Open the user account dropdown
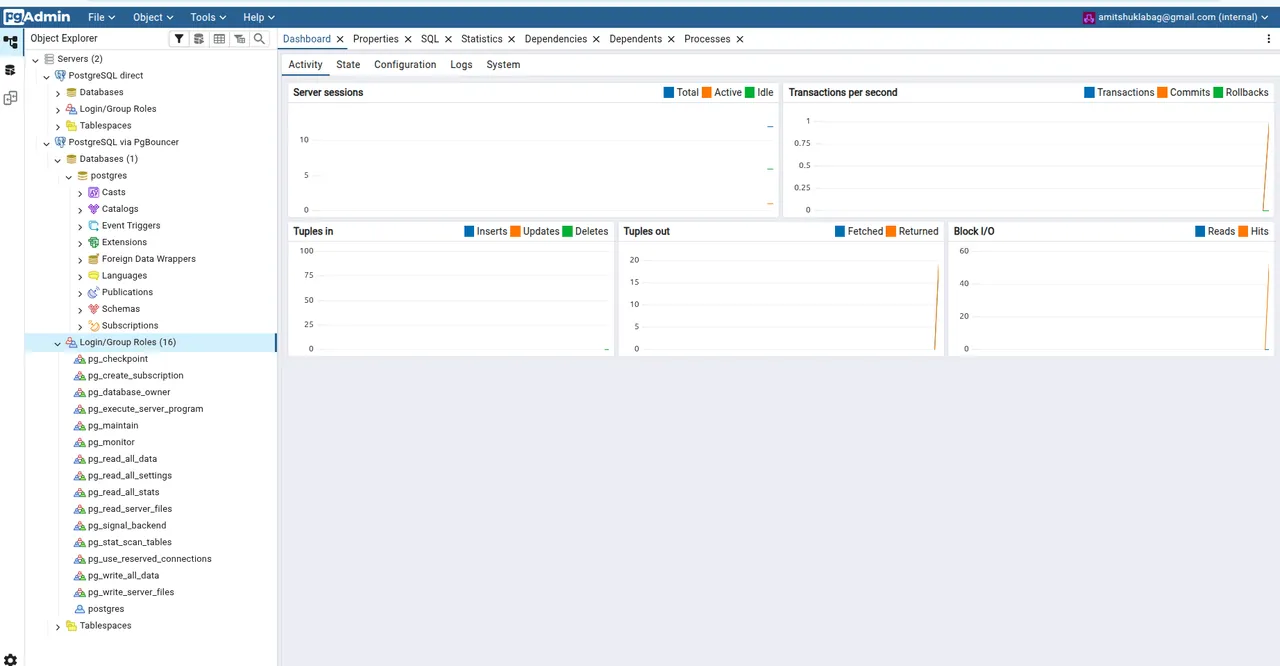Screen dimensions: 1280x666 coord(1177,17)
